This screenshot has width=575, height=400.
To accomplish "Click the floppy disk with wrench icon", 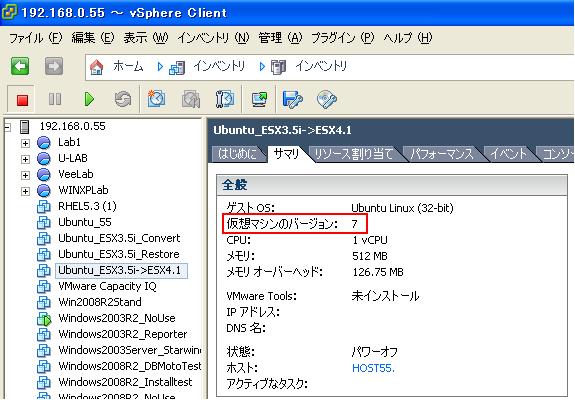I will (293, 99).
